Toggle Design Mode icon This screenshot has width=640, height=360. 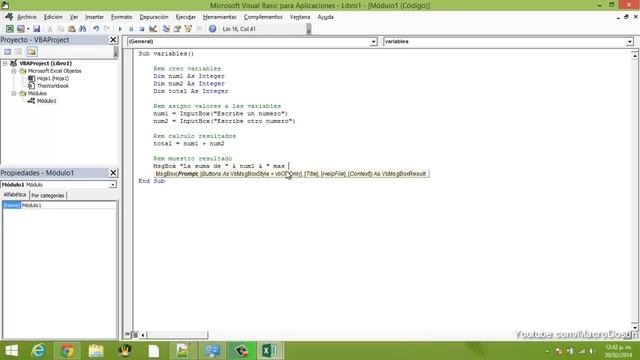pos(153,29)
